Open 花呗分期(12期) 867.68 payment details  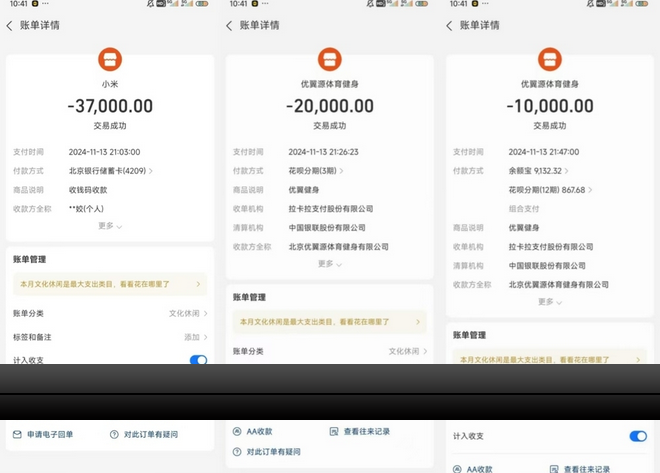tap(550, 190)
